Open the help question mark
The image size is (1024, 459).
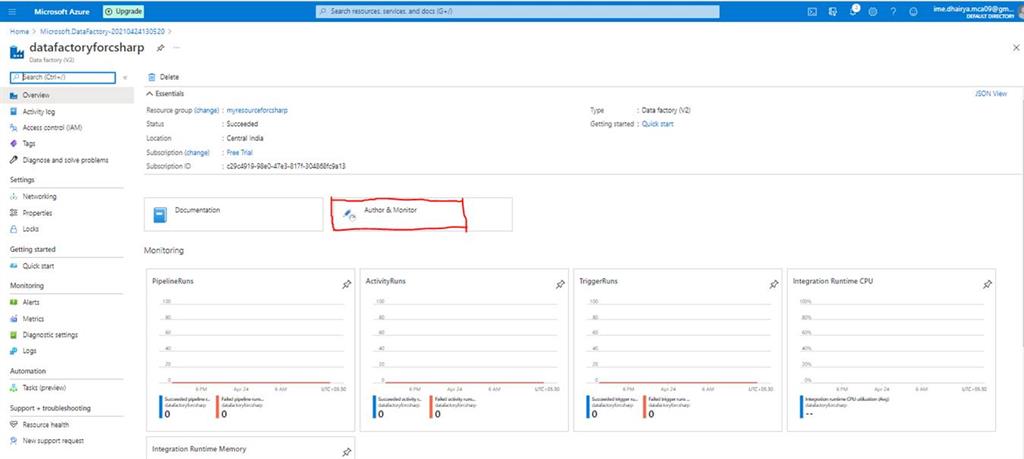pyautogui.click(x=893, y=12)
